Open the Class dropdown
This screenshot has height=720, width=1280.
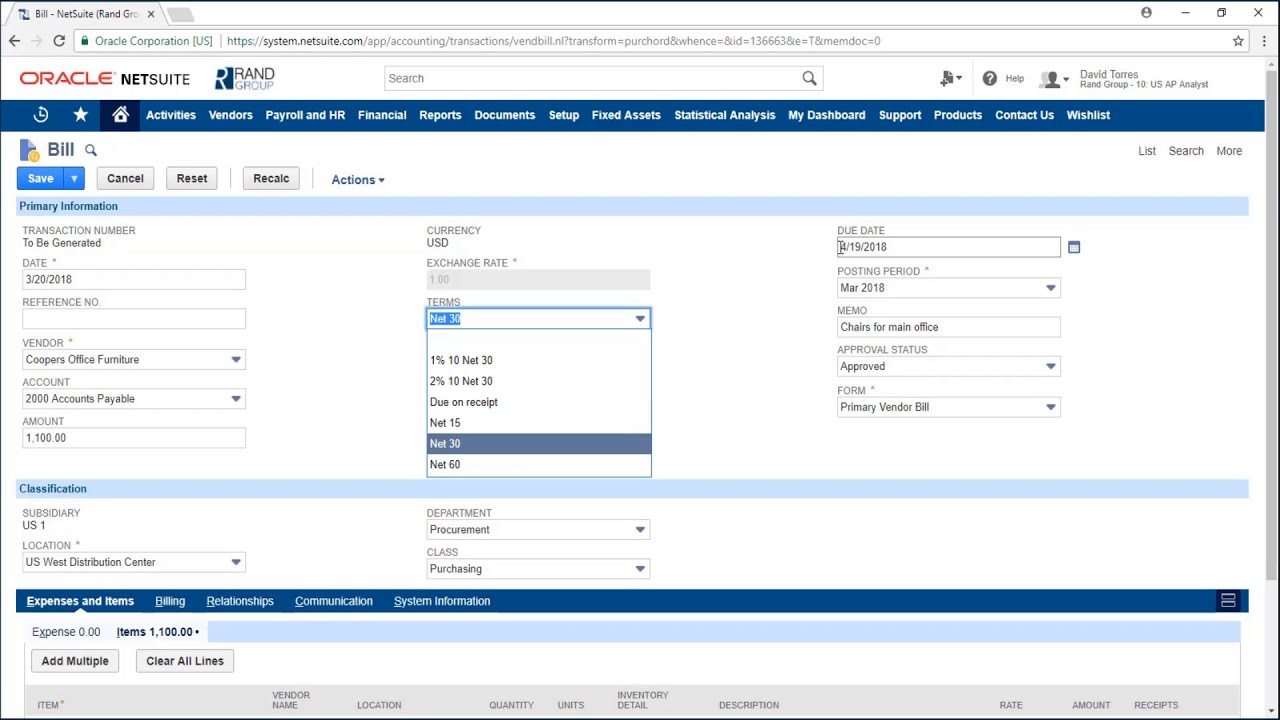pos(640,569)
